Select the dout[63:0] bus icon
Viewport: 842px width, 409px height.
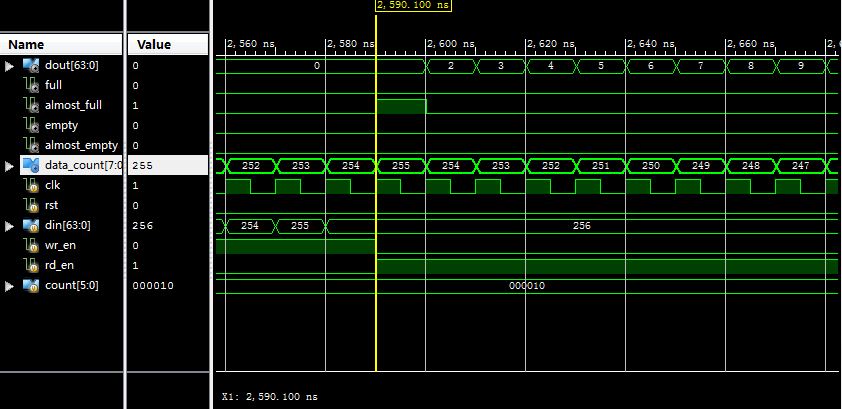click(x=31, y=65)
